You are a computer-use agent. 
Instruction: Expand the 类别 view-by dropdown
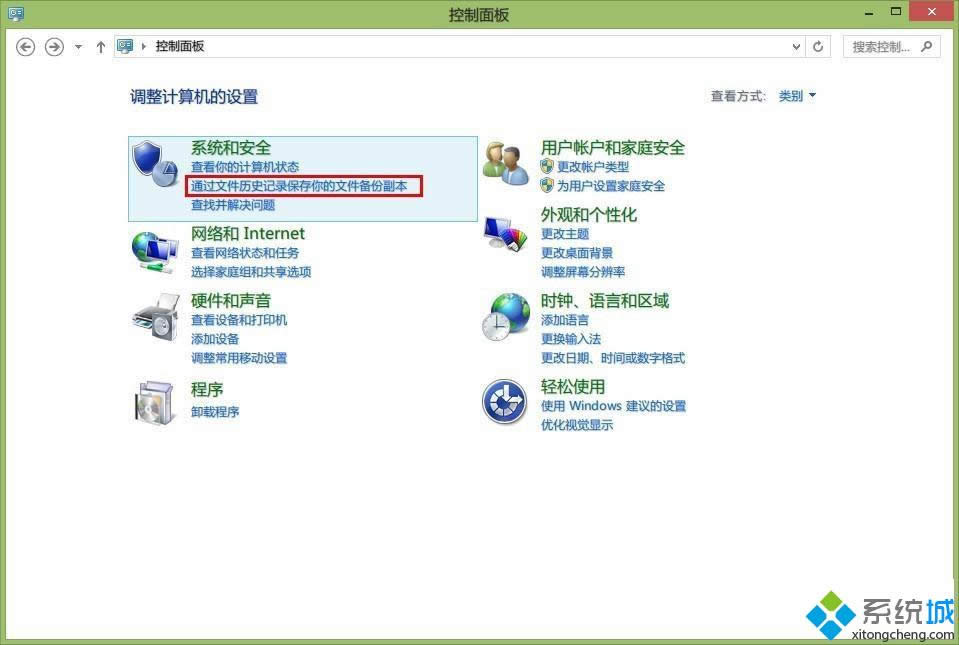[797, 96]
